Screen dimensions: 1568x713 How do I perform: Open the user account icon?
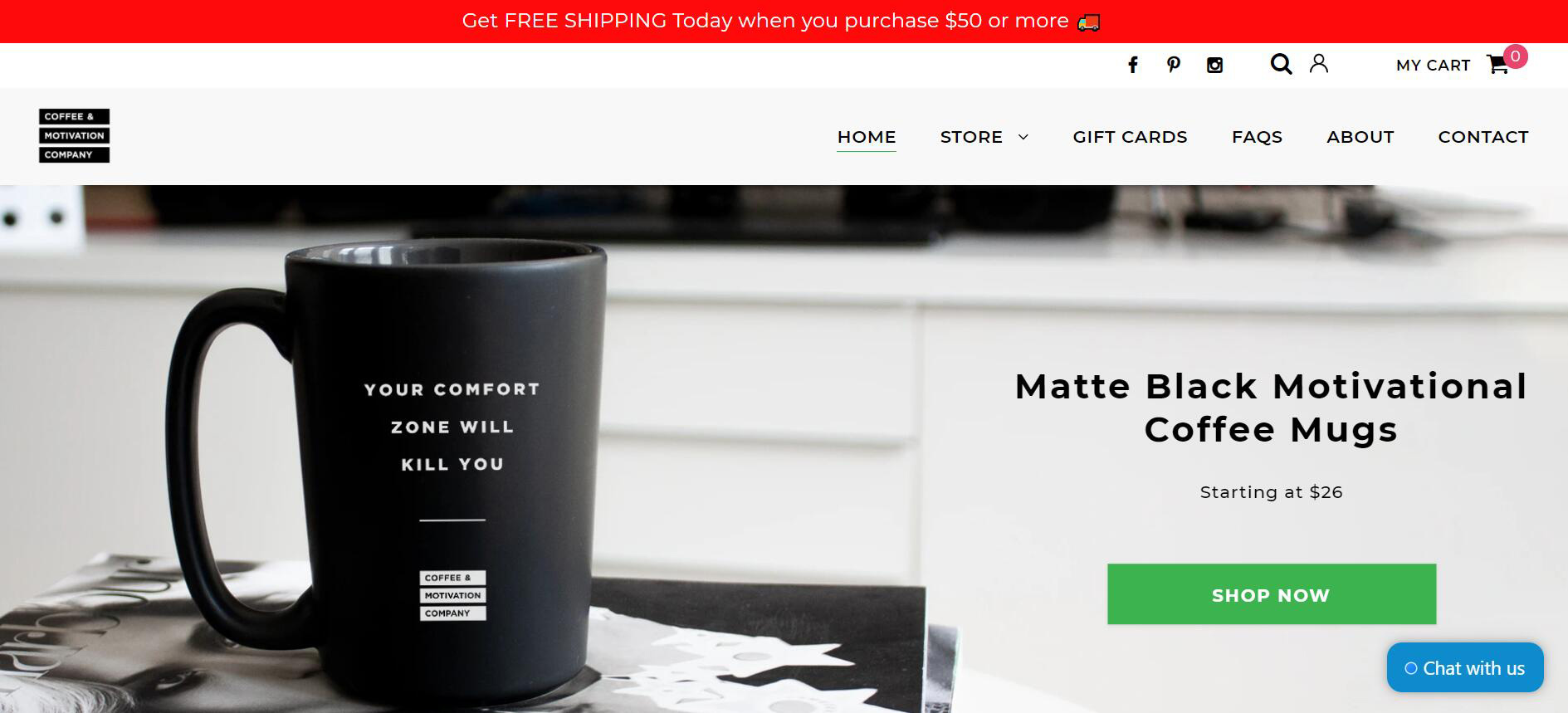1319,64
